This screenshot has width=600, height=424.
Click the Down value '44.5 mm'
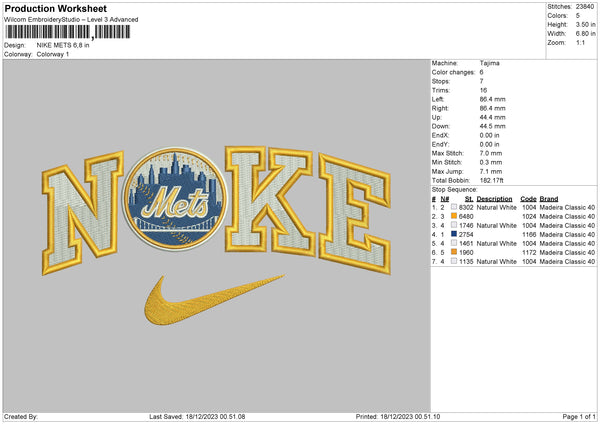pos(492,126)
